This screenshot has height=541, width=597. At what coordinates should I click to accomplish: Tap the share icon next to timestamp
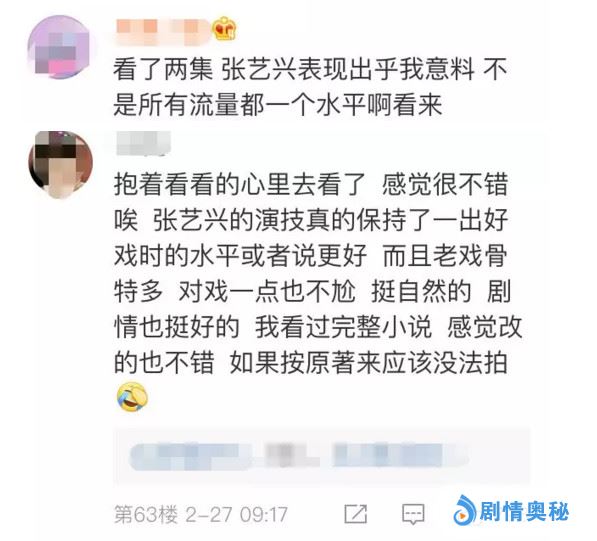click(356, 514)
